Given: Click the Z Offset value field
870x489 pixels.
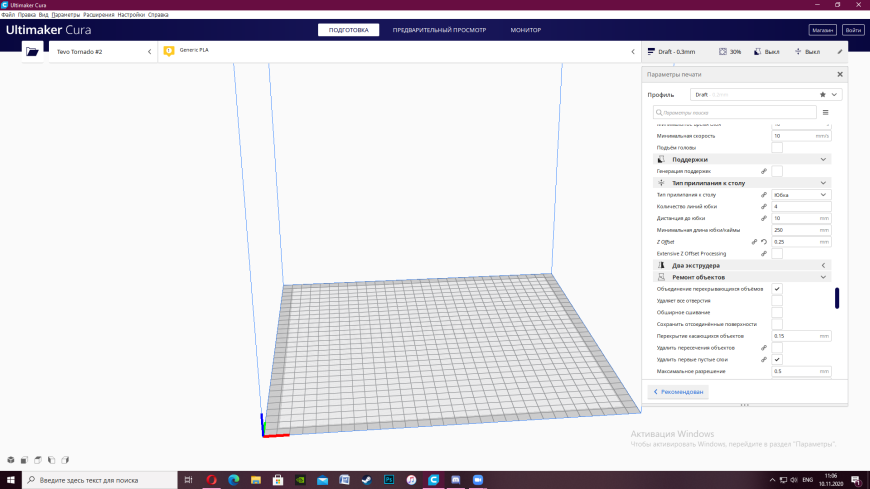Looking at the screenshot, I should (x=801, y=242).
